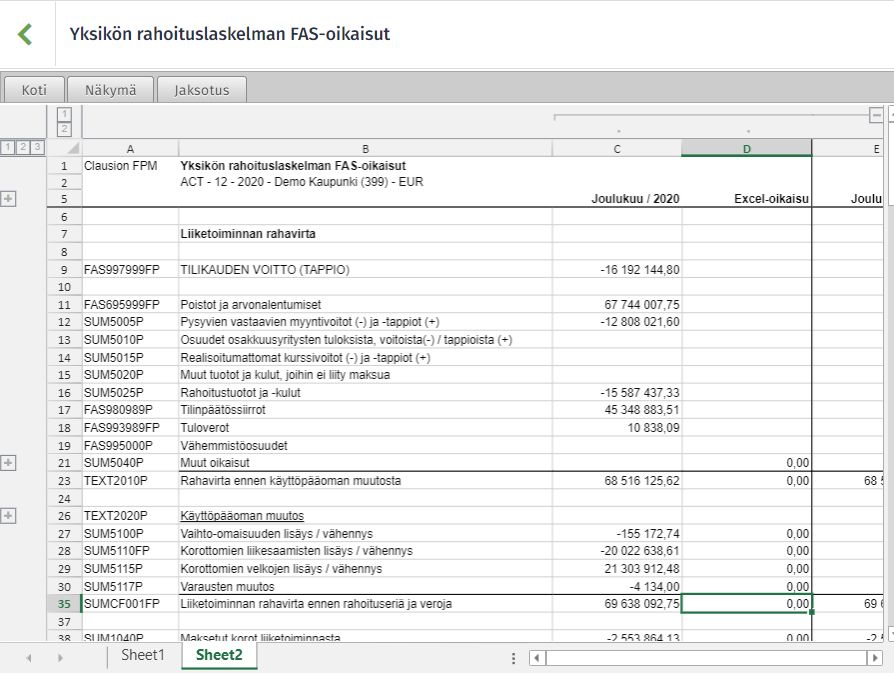
Task: Switch to the Jaksotus tab
Action: click(202, 90)
